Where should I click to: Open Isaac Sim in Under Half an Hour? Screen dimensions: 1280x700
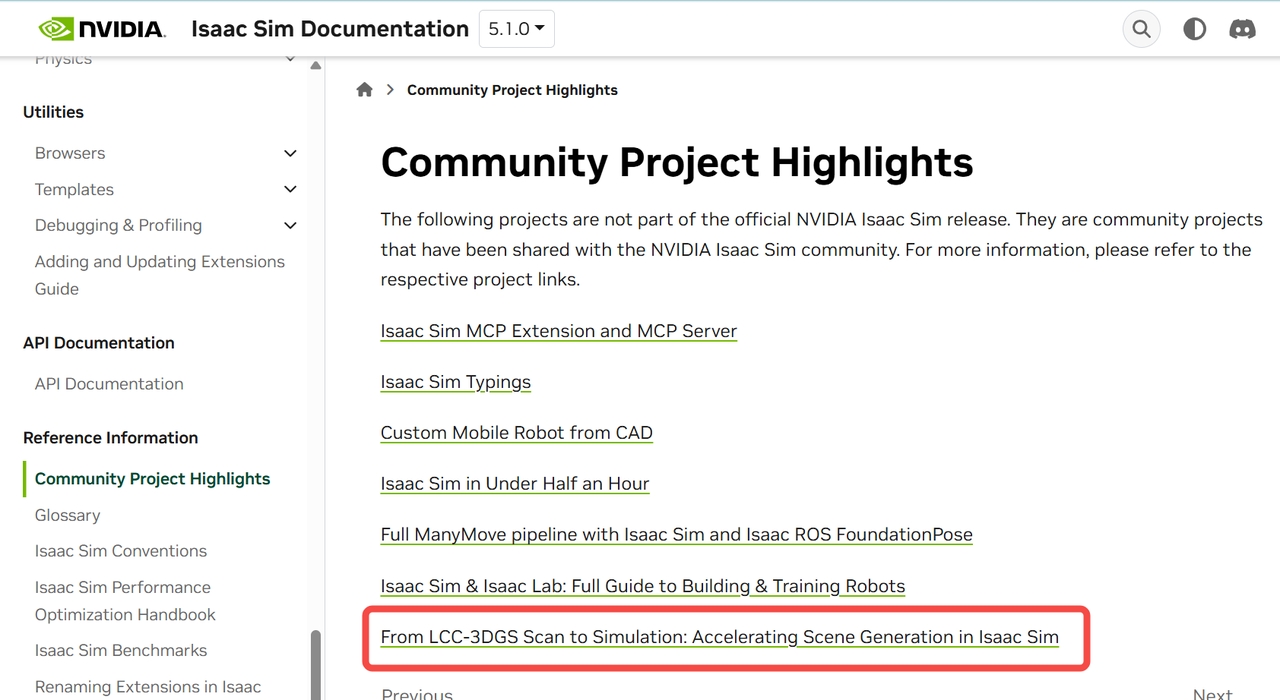click(x=515, y=484)
